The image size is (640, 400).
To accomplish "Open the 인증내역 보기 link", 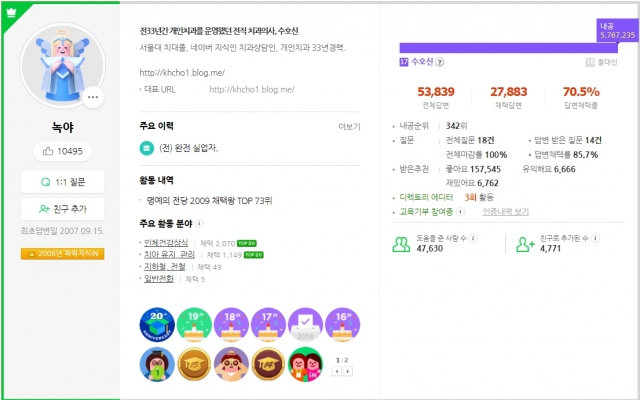I will tap(506, 211).
